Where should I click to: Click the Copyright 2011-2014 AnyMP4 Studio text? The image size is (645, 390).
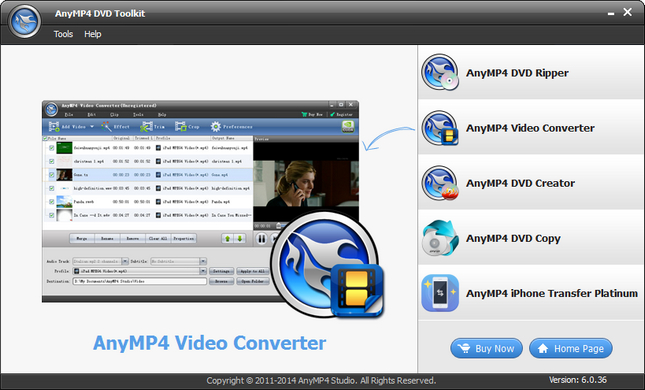pyautogui.click(x=321, y=381)
